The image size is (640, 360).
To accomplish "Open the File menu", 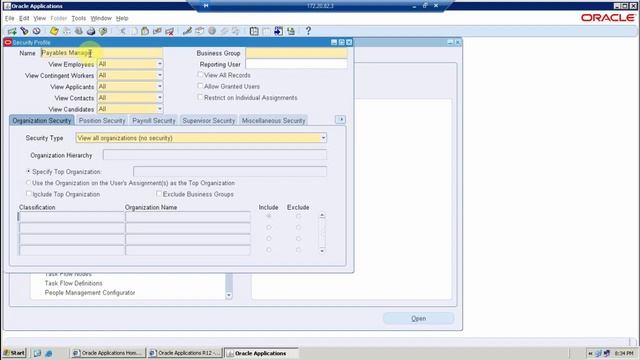I will (x=9, y=18).
